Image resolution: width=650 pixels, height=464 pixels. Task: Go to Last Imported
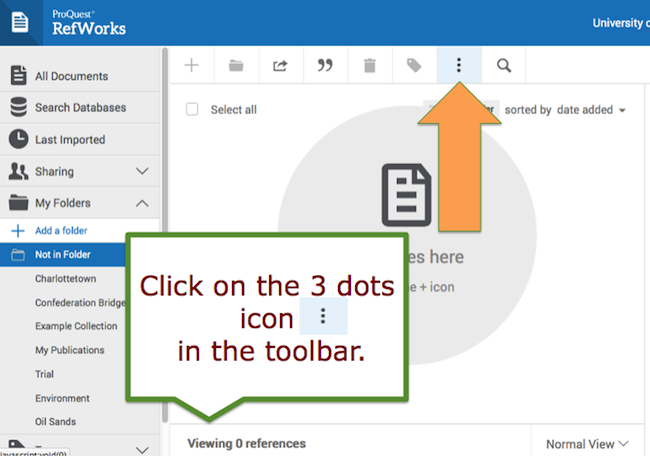pyautogui.click(x=70, y=140)
